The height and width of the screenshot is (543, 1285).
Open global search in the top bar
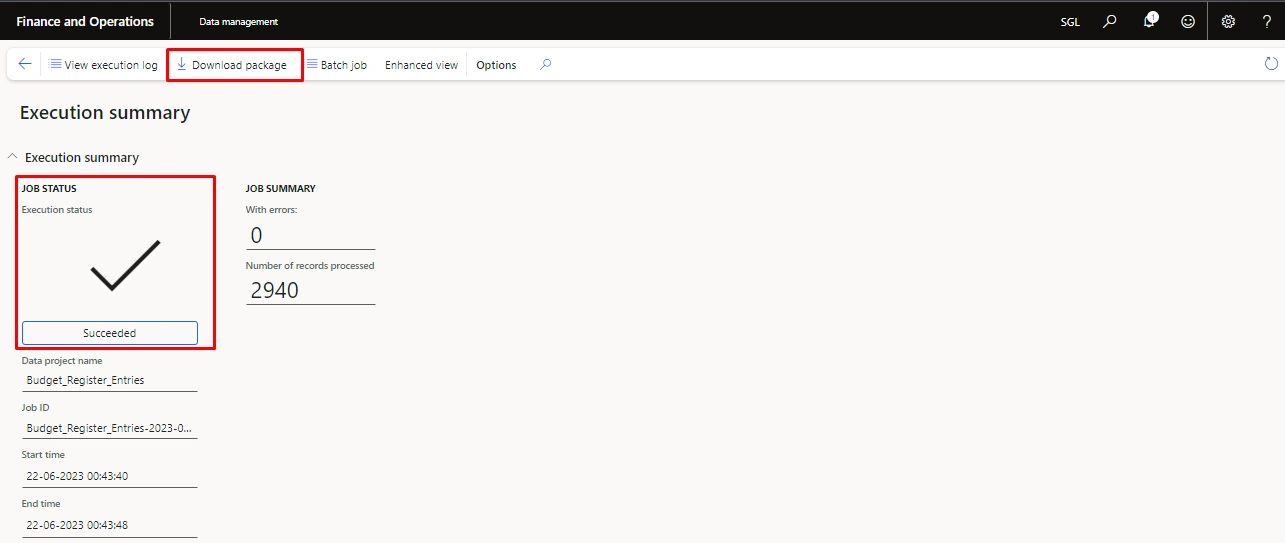pyautogui.click(x=1109, y=21)
